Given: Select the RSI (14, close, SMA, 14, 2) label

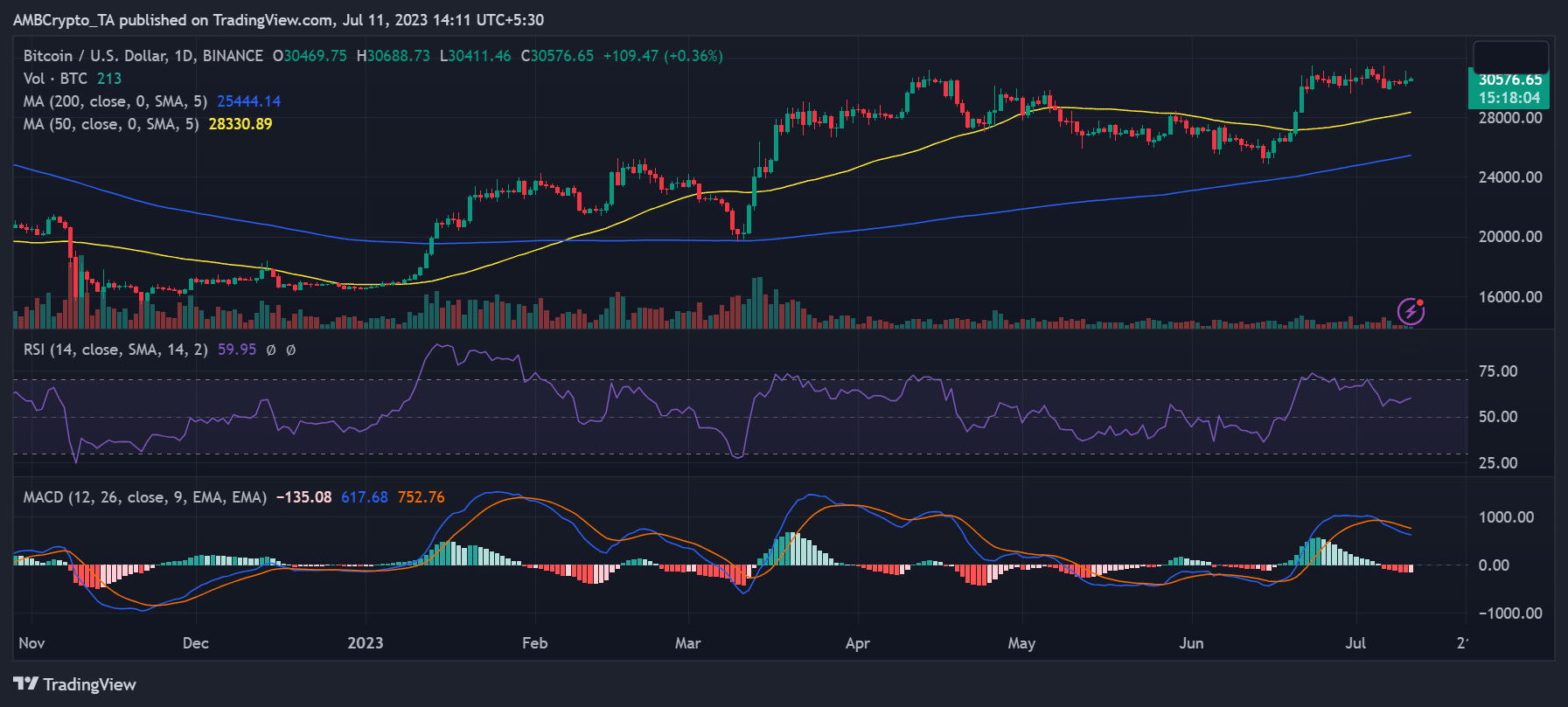Looking at the screenshot, I should click(x=115, y=350).
